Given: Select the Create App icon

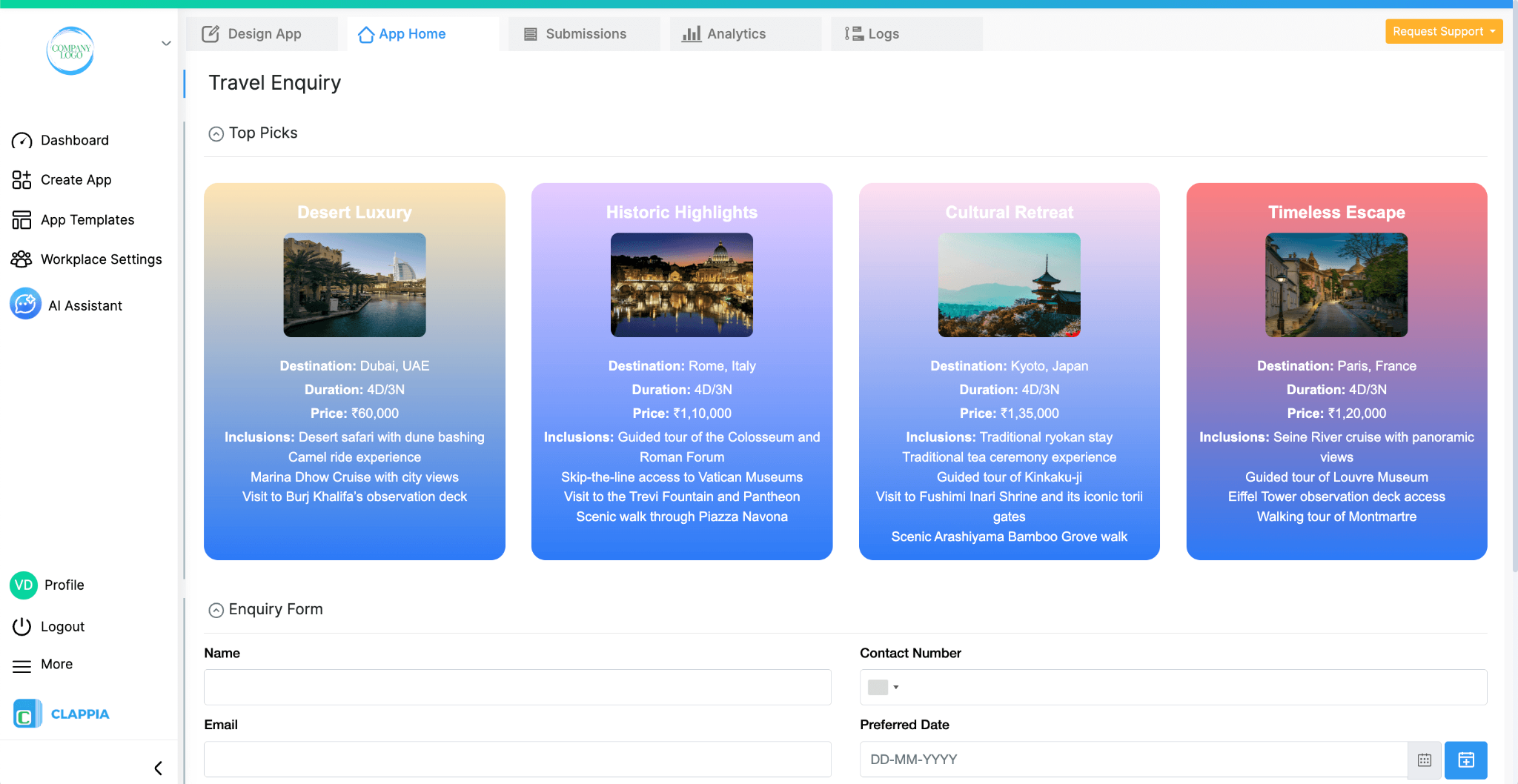Looking at the screenshot, I should pos(21,180).
